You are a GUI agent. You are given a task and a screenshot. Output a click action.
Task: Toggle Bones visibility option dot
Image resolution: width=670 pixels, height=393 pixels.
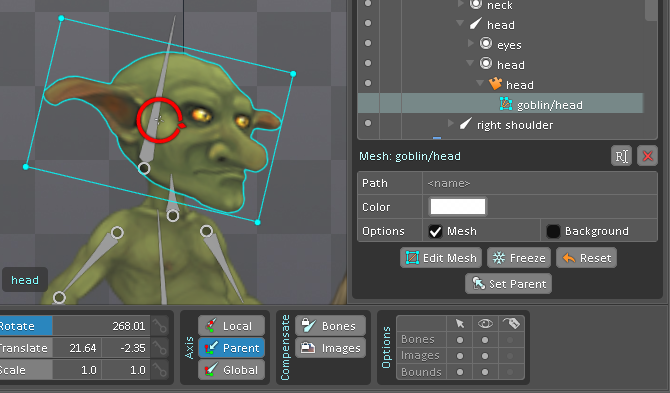485,340
